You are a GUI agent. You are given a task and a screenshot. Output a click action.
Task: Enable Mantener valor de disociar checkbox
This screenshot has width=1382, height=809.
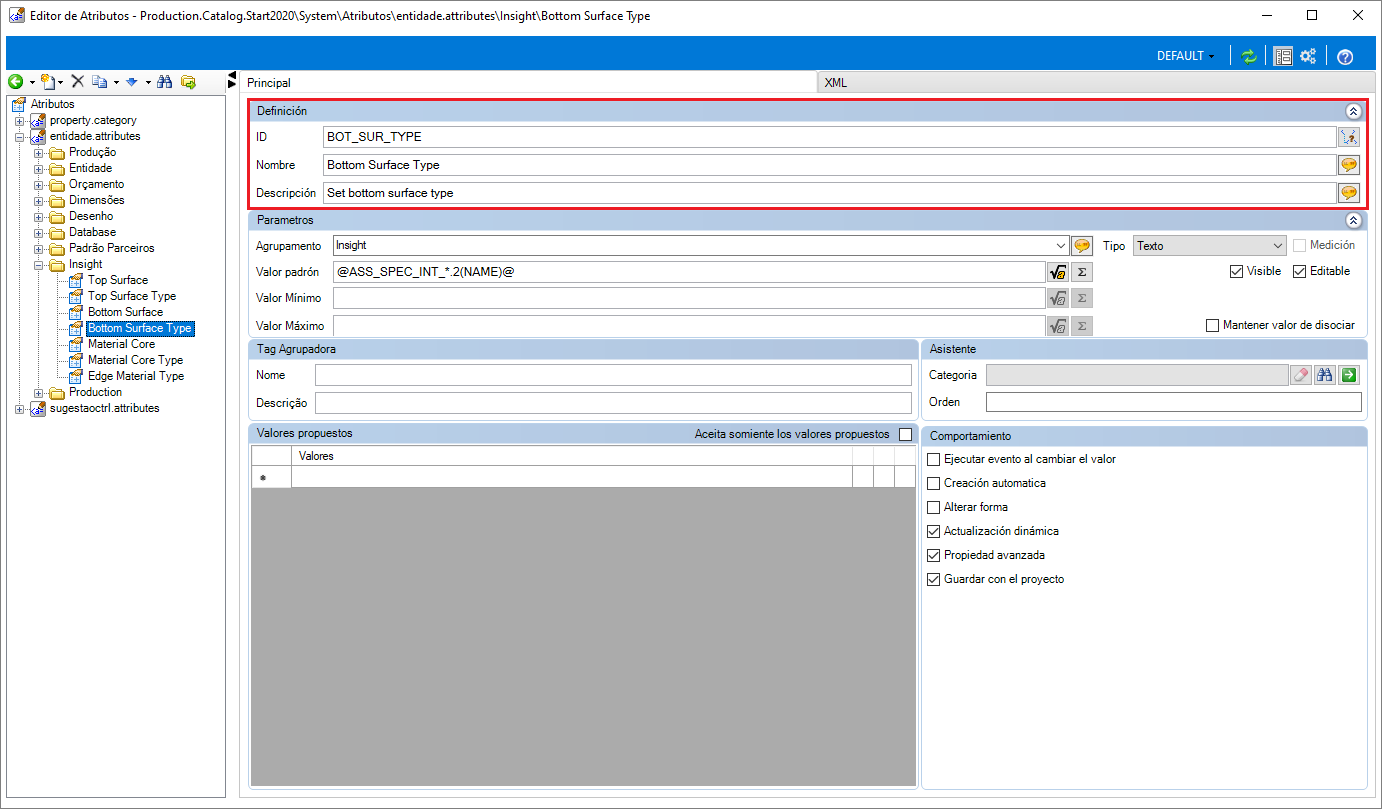1213,325
